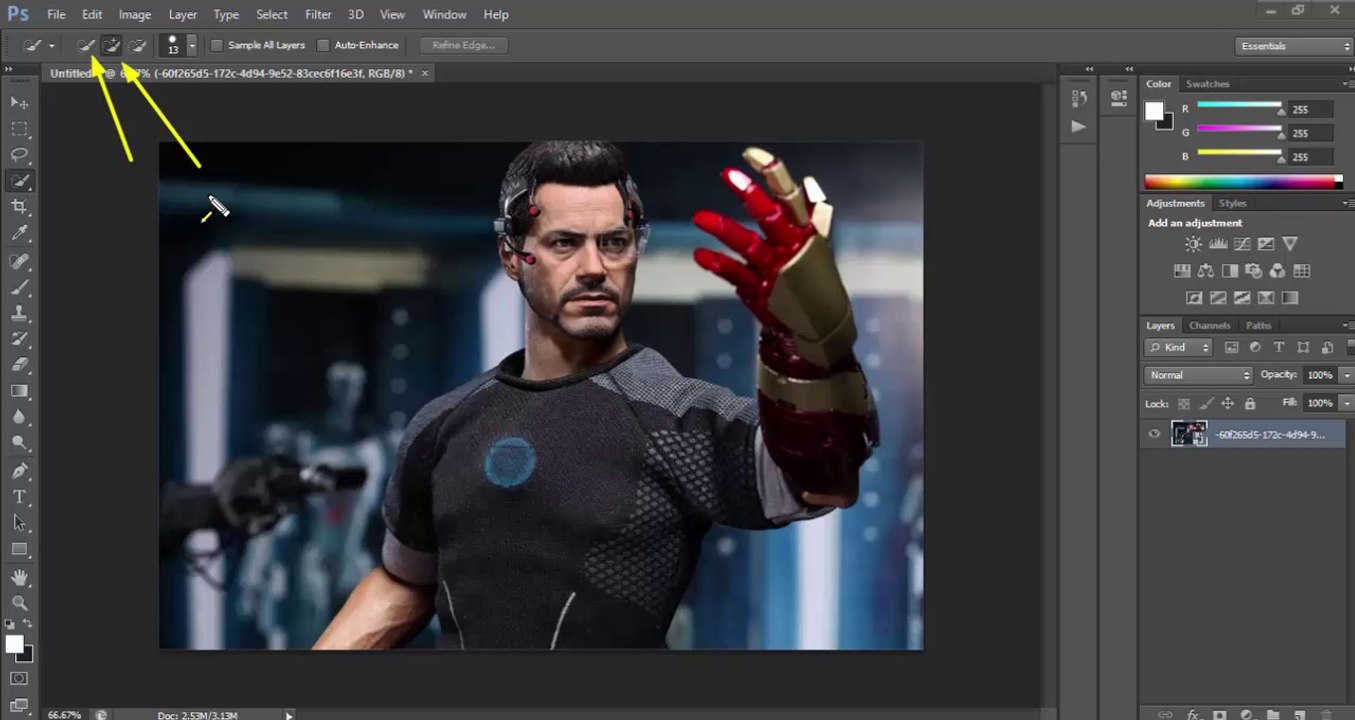1355x720 pixels.
Task: Open the Opacity slider dropdown arrow
Action: (1346, 375)
